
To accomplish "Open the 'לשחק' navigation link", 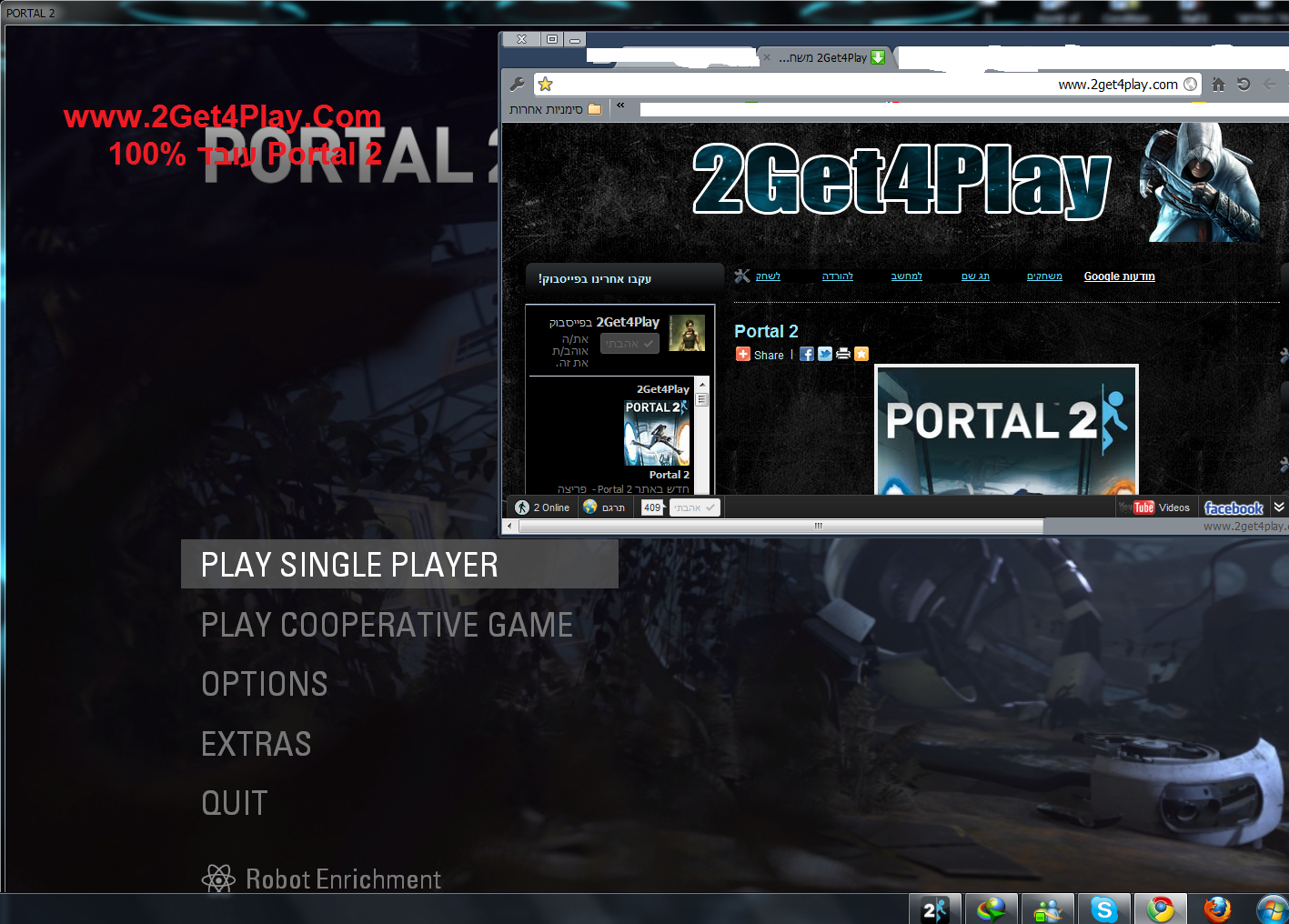I will pyautogui.click(x=768, y=276).
